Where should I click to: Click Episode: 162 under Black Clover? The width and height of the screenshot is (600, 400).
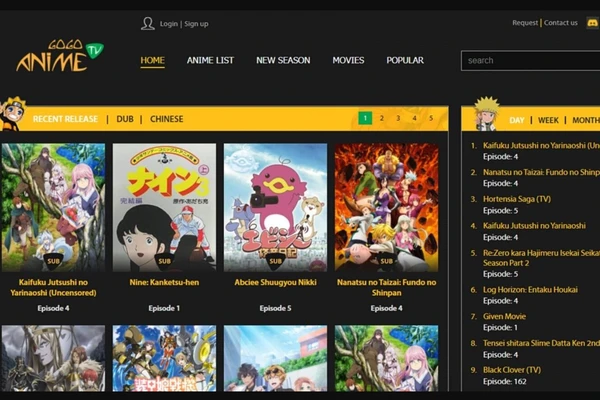[x=504, y=382]
